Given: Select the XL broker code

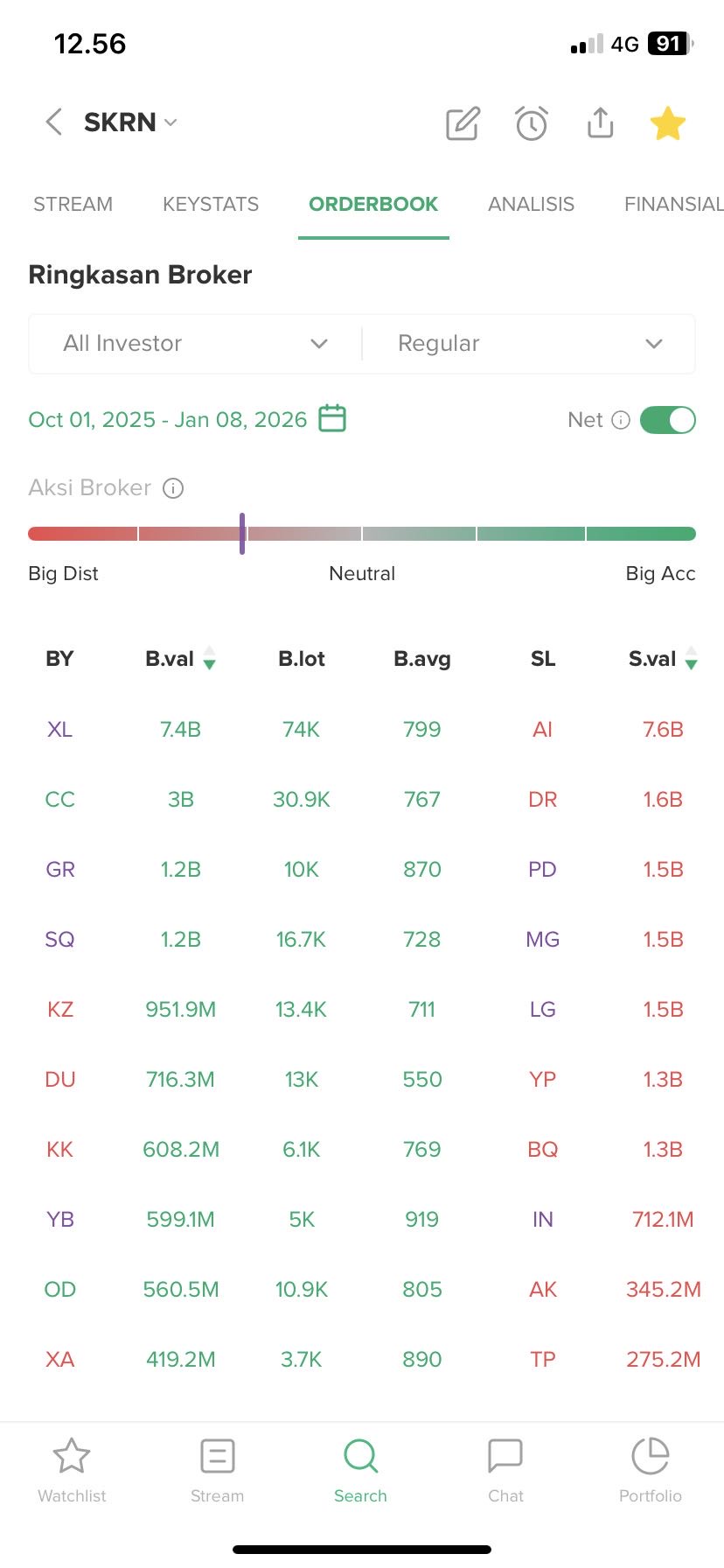Looking at the screenshot, I should click(x=59, y=730).
